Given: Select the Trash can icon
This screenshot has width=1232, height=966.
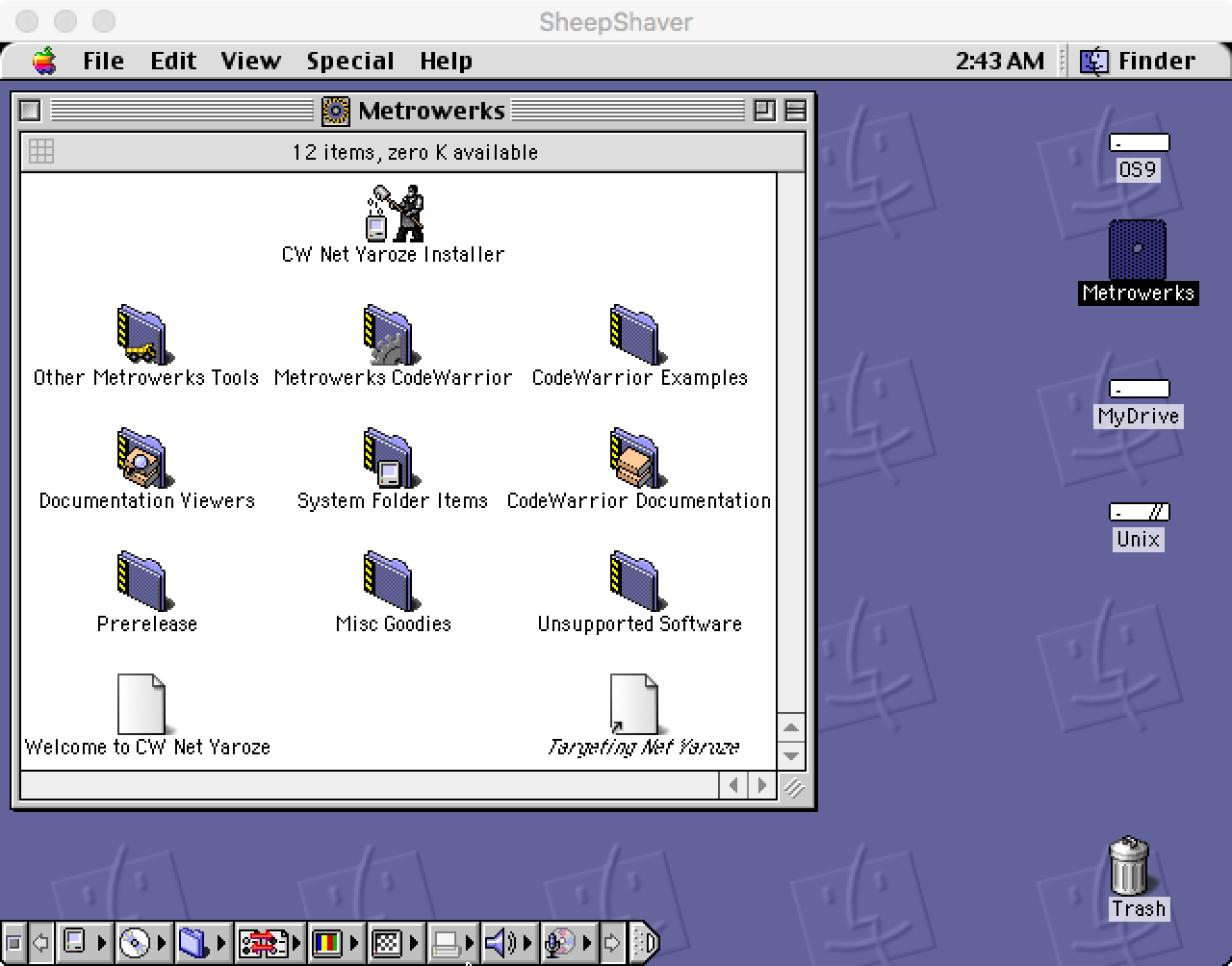Looking at the screenshot, I should tap(1130, 865).
